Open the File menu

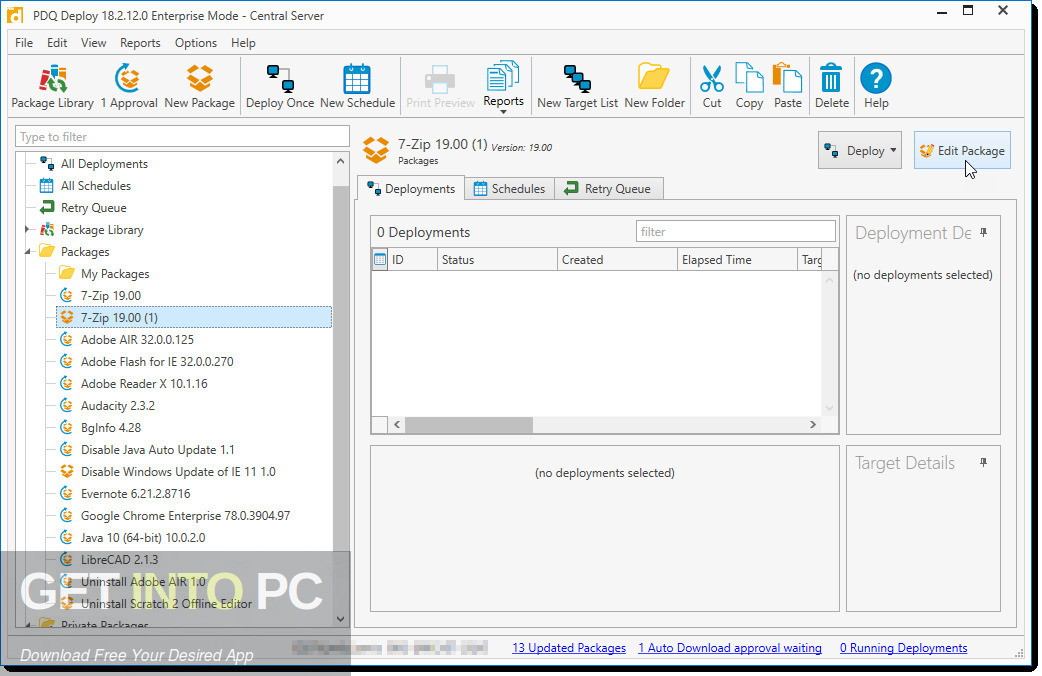24,43
